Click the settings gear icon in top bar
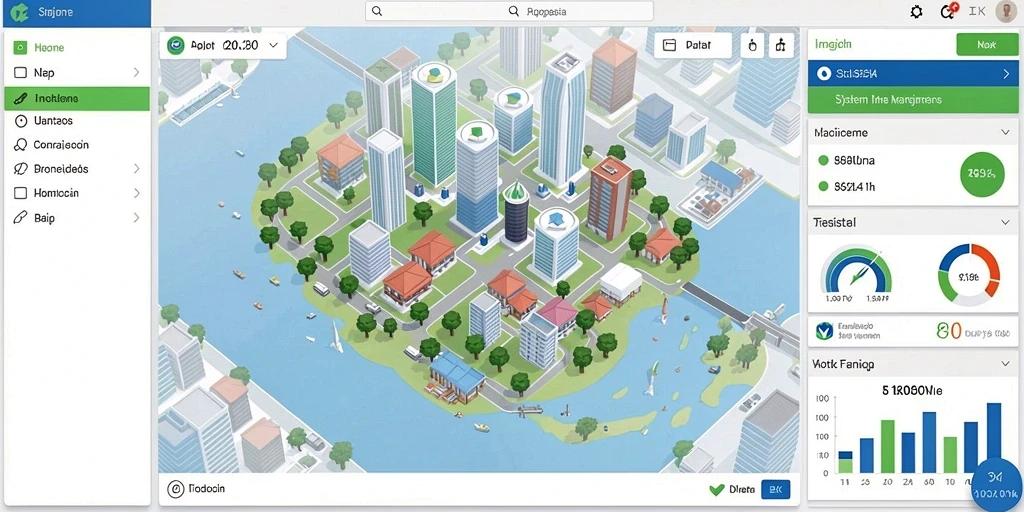Screen dimensions: 1024x512 tap(916, 12)
